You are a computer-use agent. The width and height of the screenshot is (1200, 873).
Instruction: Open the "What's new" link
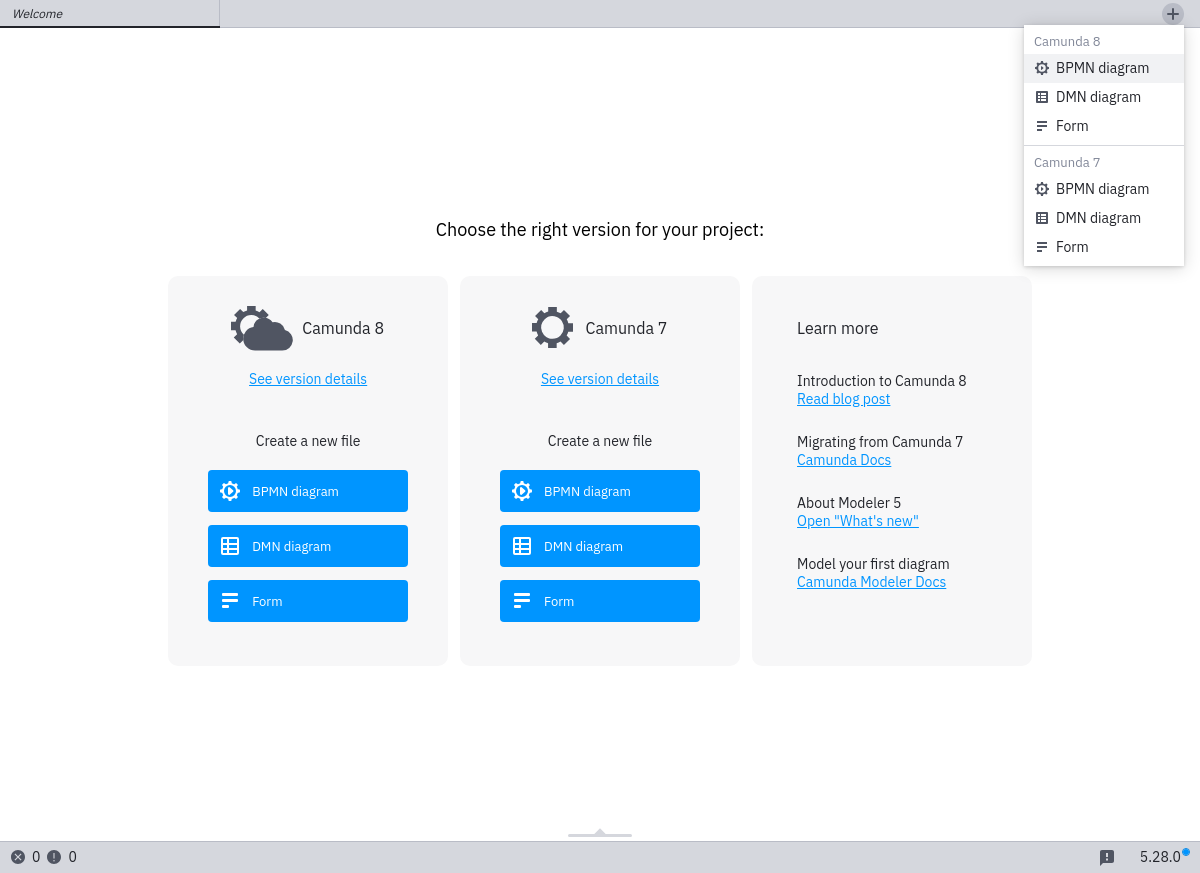858,521
